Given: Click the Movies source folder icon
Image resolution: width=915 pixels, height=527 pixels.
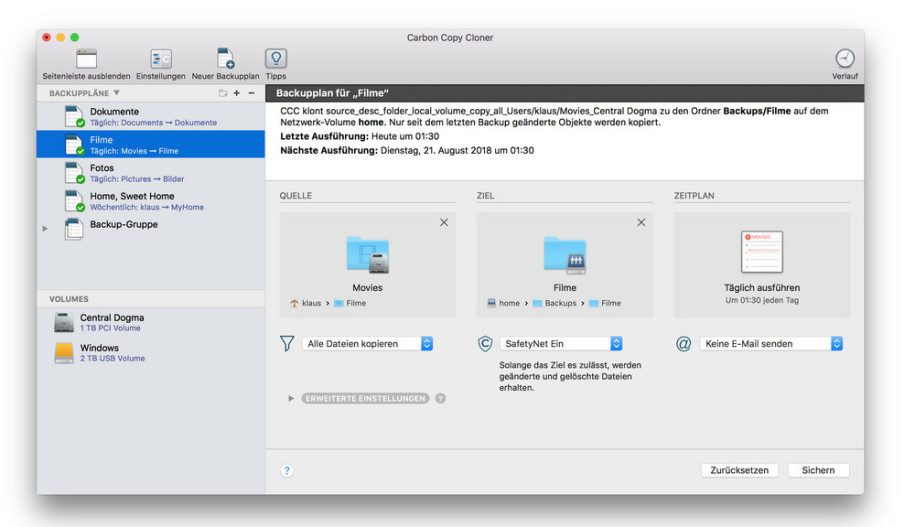Looking at the screenshot, I should (x=368, y=255).
